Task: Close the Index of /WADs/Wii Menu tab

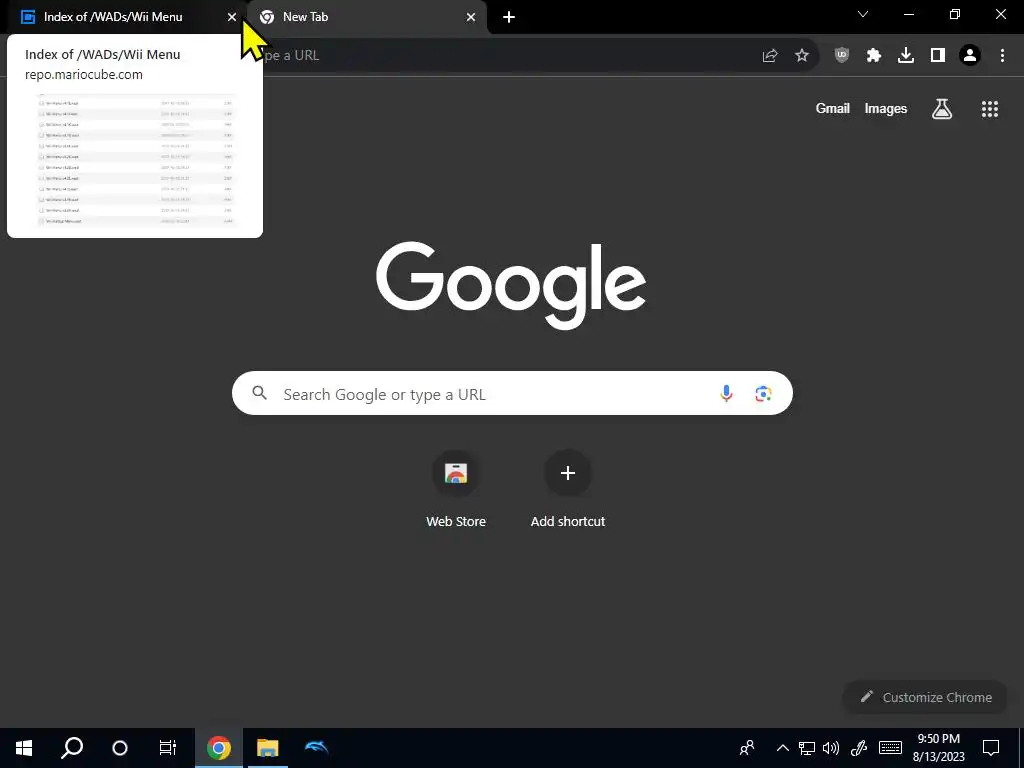Action: tap(232, 17)
